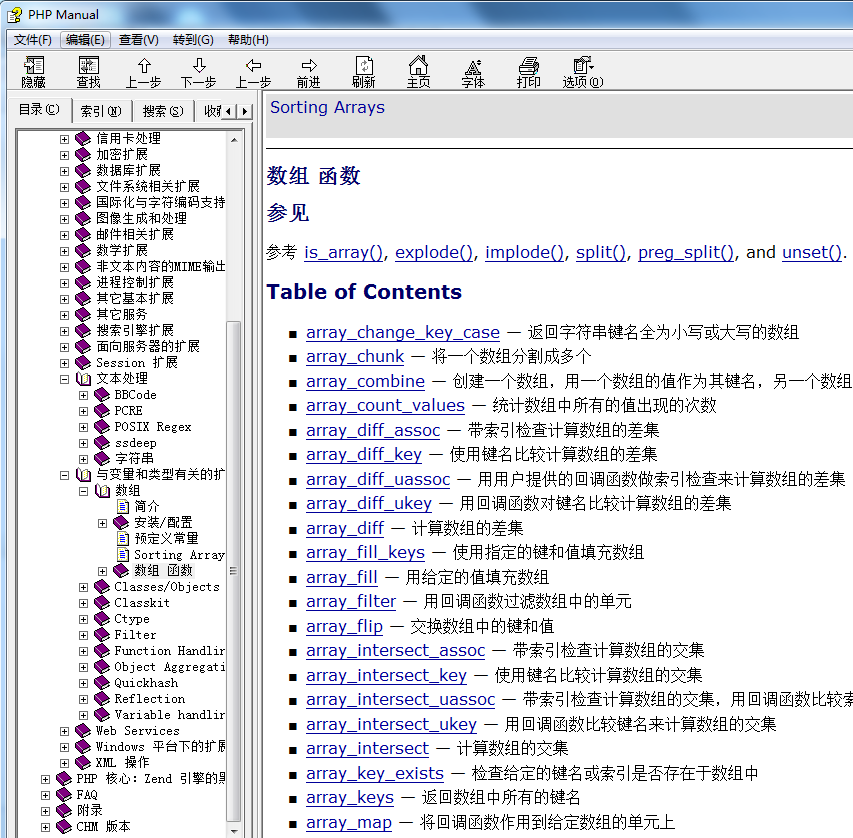Switch to the 搜索(S) tab
Image resolution: width=853 pixels, height=838 pixels.
point(163,111)
